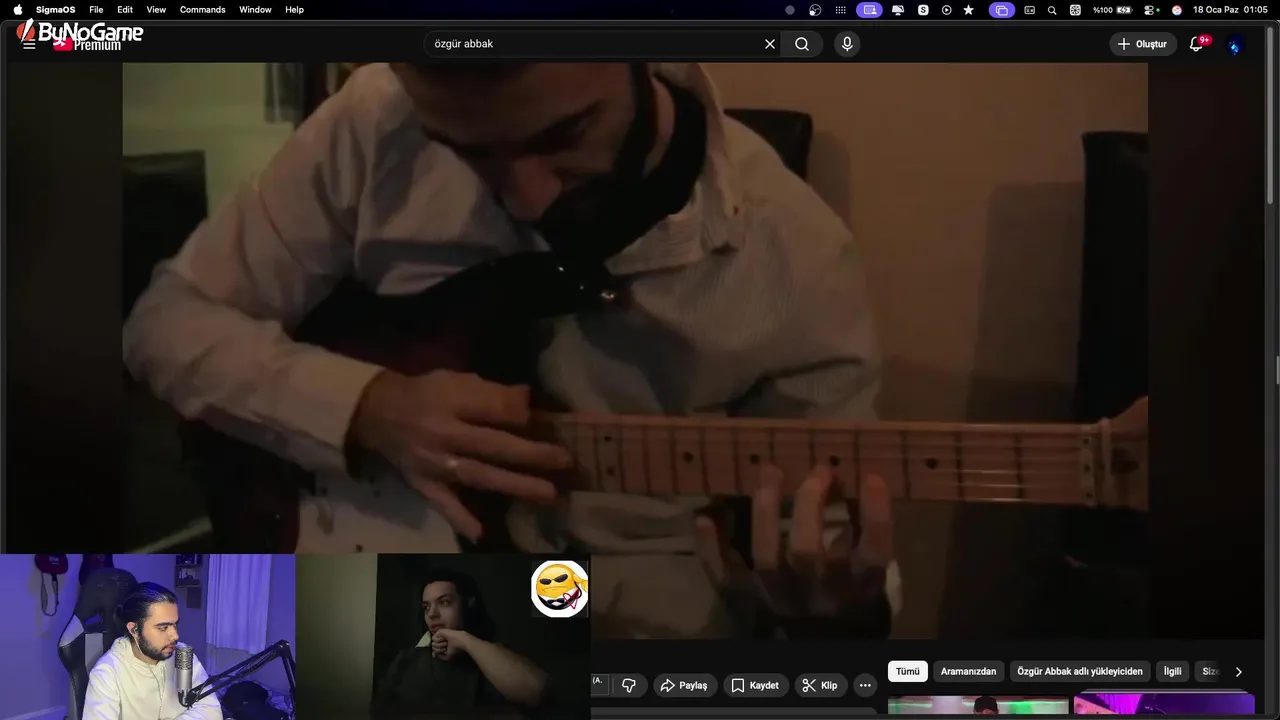
Task: Show more filter chips with right chevron
Action: pos(1238,672)
